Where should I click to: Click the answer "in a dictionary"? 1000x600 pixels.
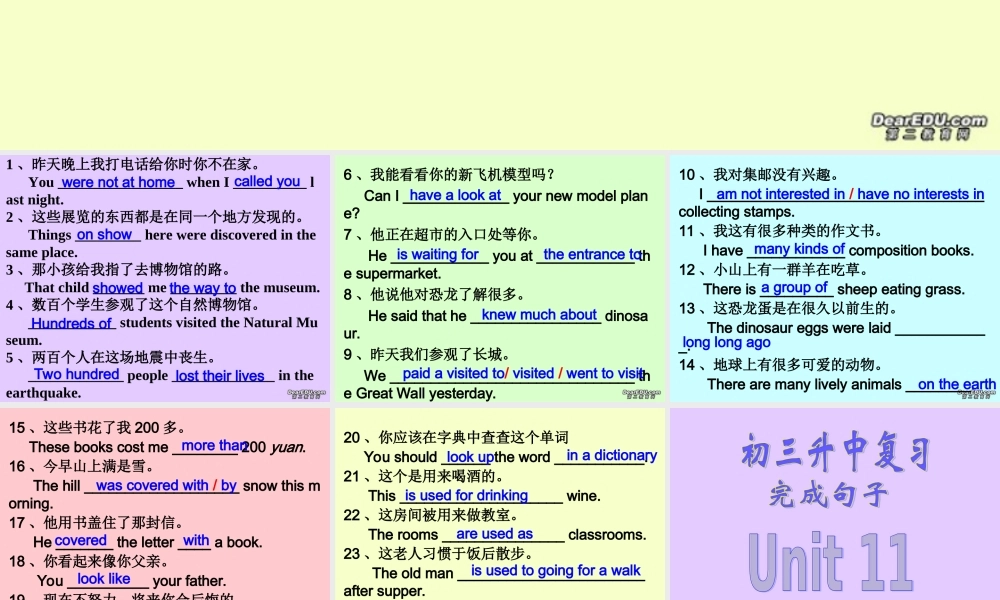pos(612,455)
